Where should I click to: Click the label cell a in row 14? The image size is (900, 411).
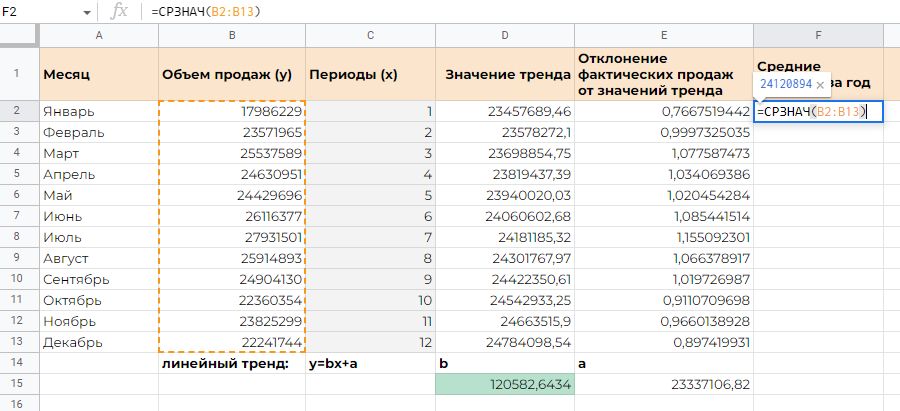point(664,363)
